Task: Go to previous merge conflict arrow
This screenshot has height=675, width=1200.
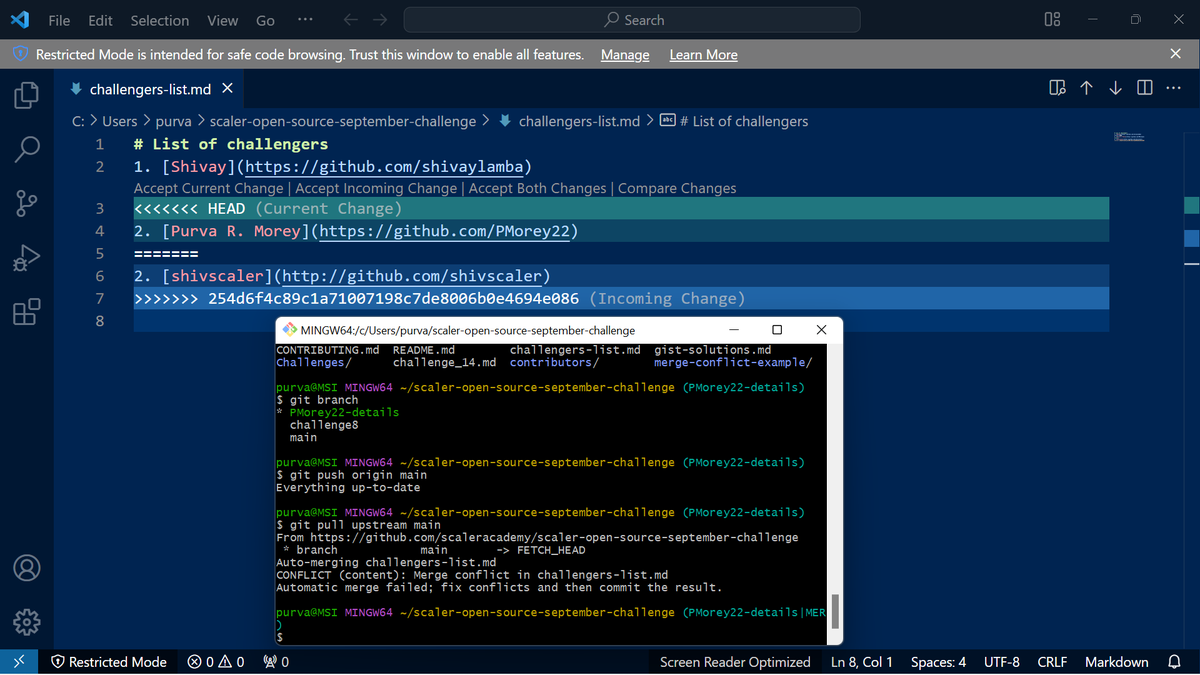Action: click(1086, 87)
